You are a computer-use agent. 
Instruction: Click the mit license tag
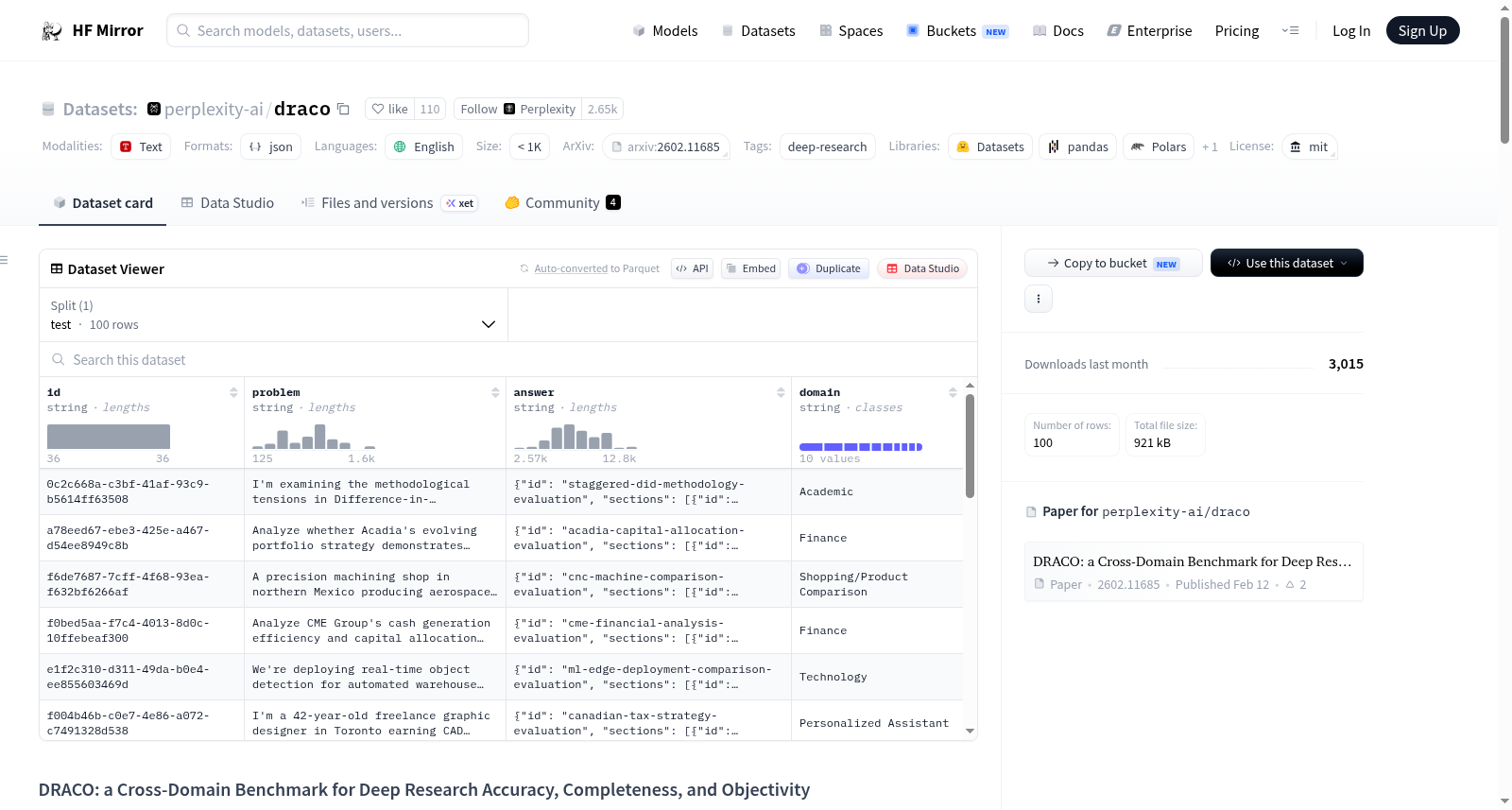(x=1309, y=146)
